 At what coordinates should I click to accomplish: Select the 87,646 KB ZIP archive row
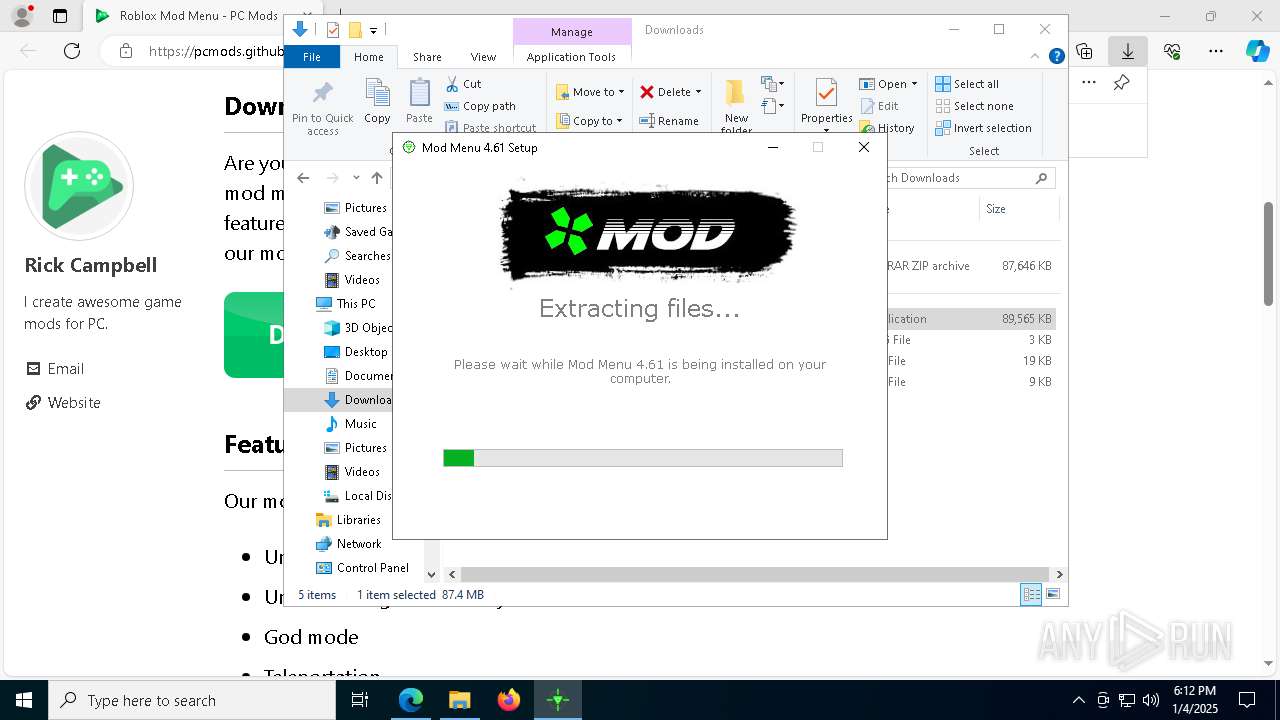(x=970, y=266)
